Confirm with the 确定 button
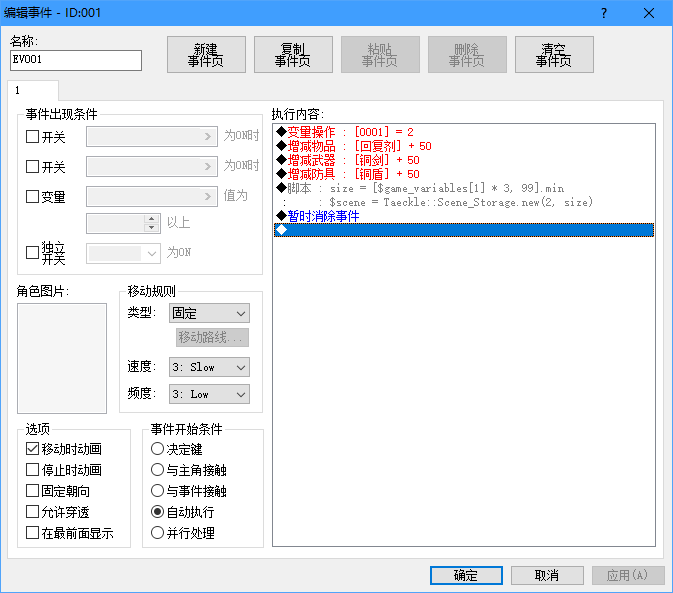This screenshot has width=673, height=593. (466, 575)
